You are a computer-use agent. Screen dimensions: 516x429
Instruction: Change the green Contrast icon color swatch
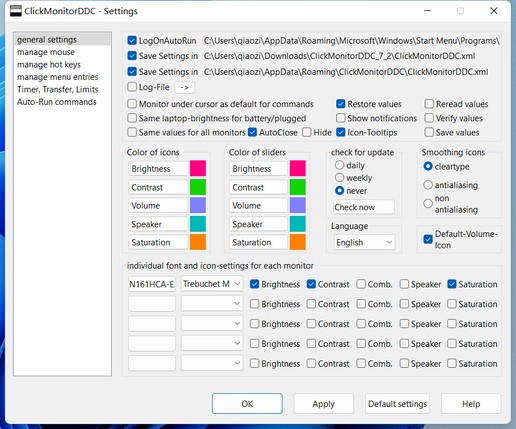(x=198, y=187)
